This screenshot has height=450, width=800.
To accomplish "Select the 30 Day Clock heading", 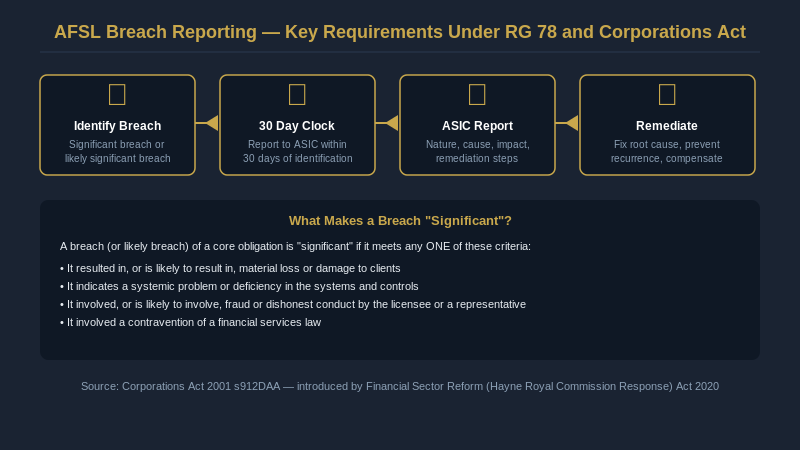I will click(297, 126).
